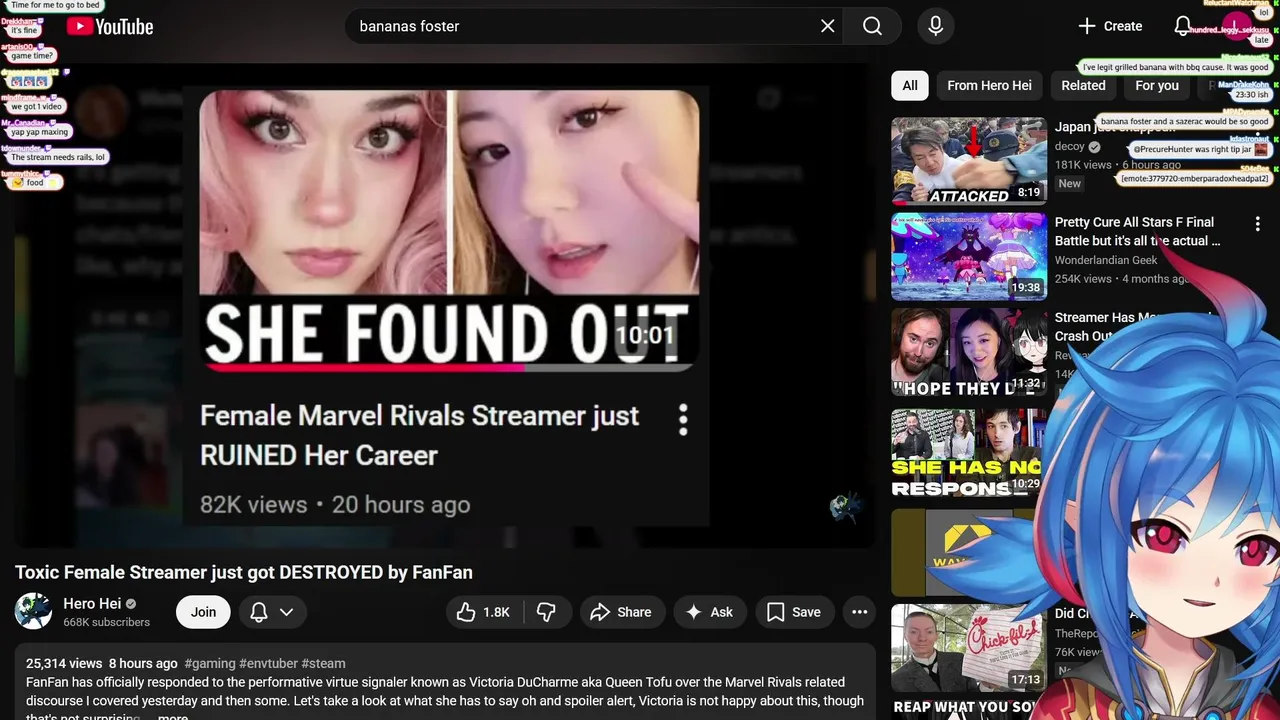Click the 82K views 20 hours ago text

point(335,505)
